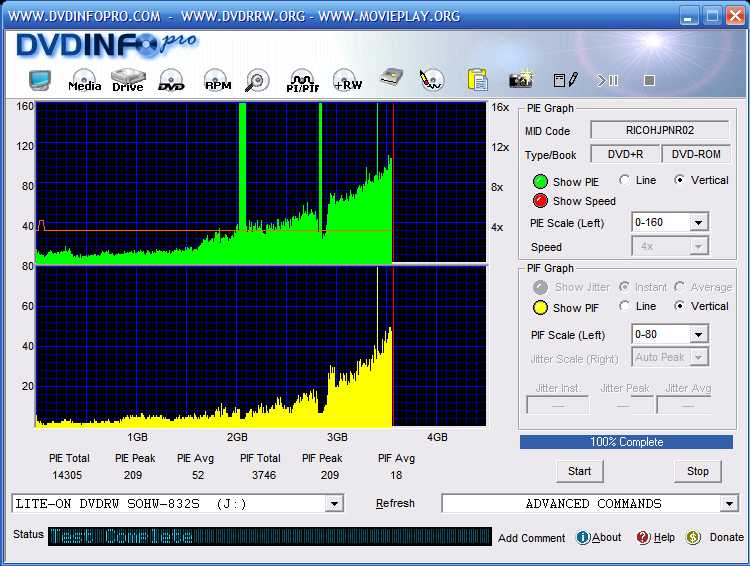Select Vertical radio for PIF graph
The width and height of the screenshot is (750, 566).
point(681,306)
